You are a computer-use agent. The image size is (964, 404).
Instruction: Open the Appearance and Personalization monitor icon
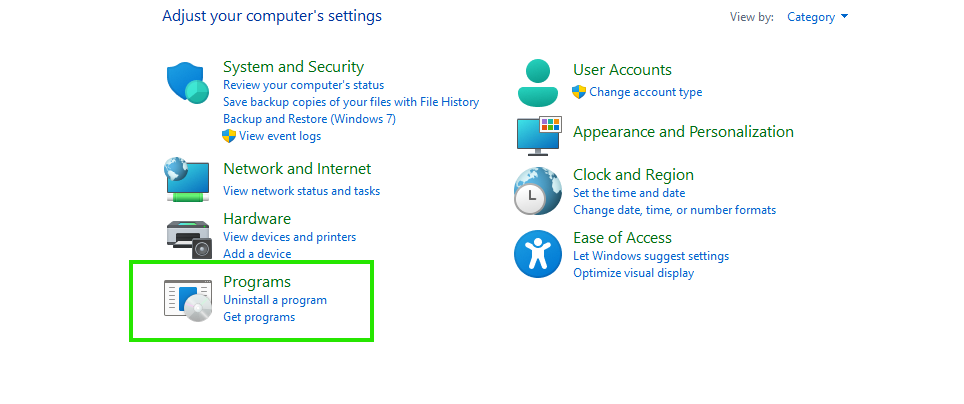tap(539, 134)
